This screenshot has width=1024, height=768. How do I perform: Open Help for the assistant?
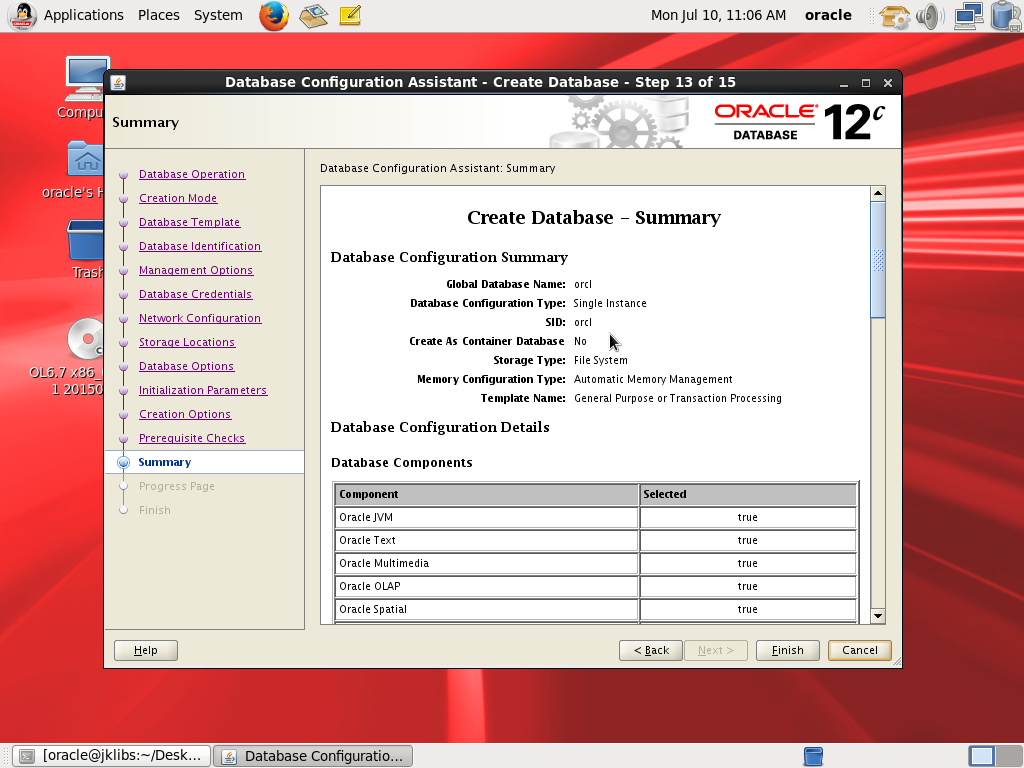(145, 650)
